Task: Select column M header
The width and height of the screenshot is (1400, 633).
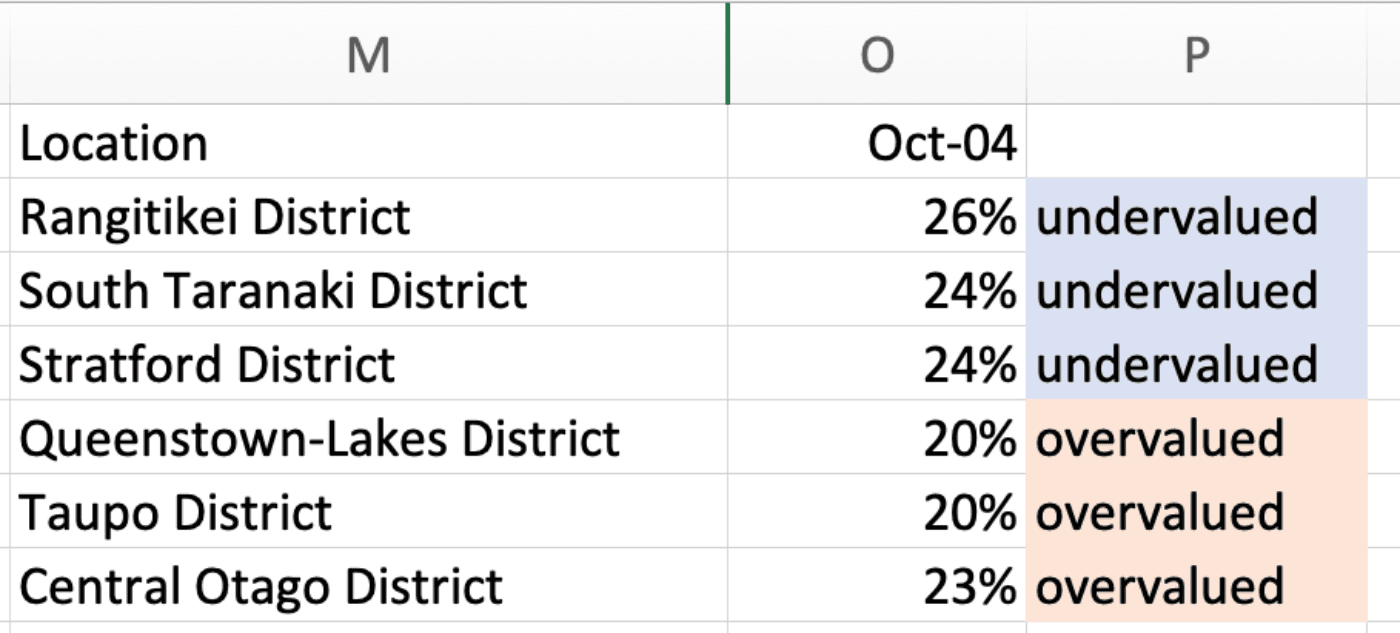Action: point(368,56)
